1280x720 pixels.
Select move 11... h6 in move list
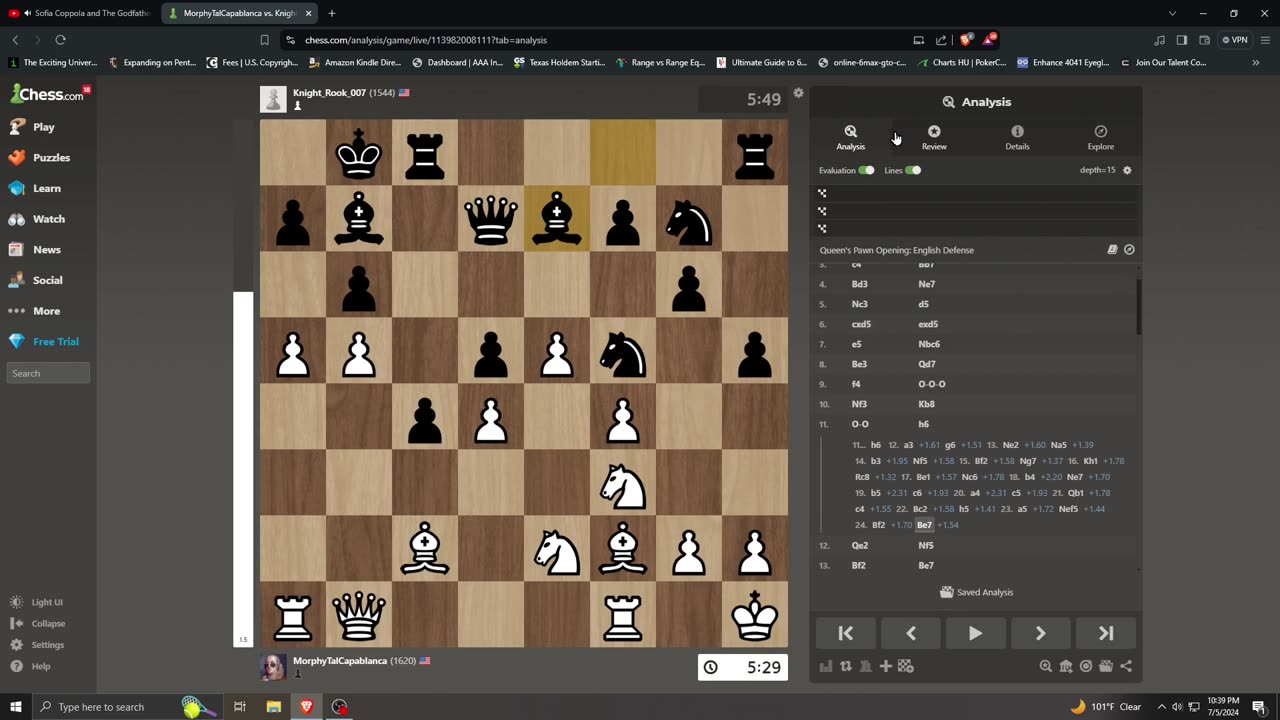click(924, 424)
